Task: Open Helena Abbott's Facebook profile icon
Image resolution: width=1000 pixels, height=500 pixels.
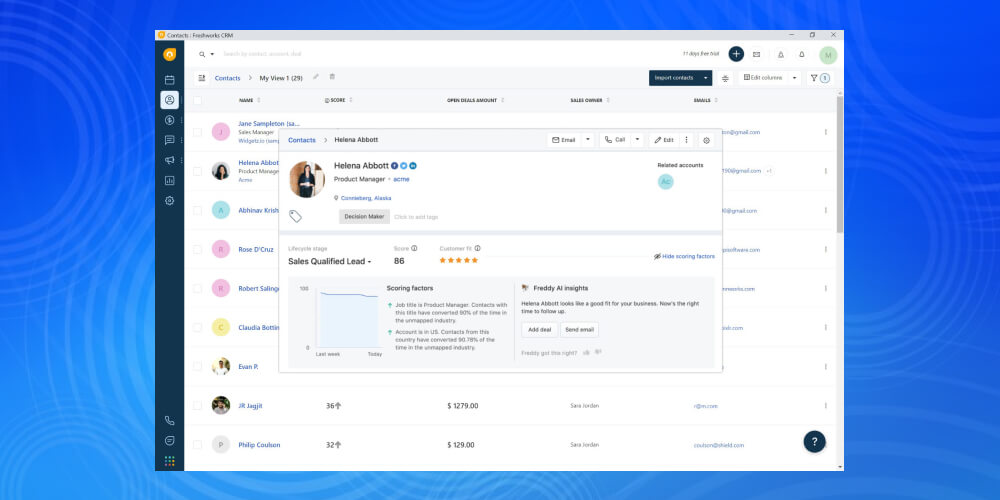Action: [395, 166]
